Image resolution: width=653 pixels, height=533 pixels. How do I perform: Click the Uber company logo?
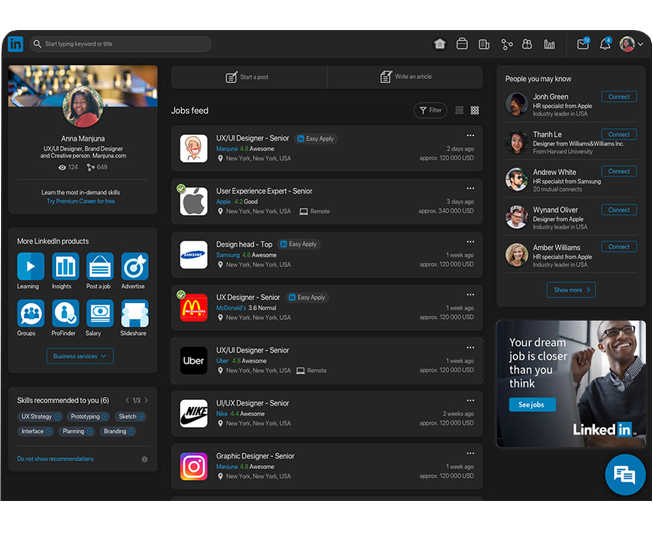(x=194, y=361)
